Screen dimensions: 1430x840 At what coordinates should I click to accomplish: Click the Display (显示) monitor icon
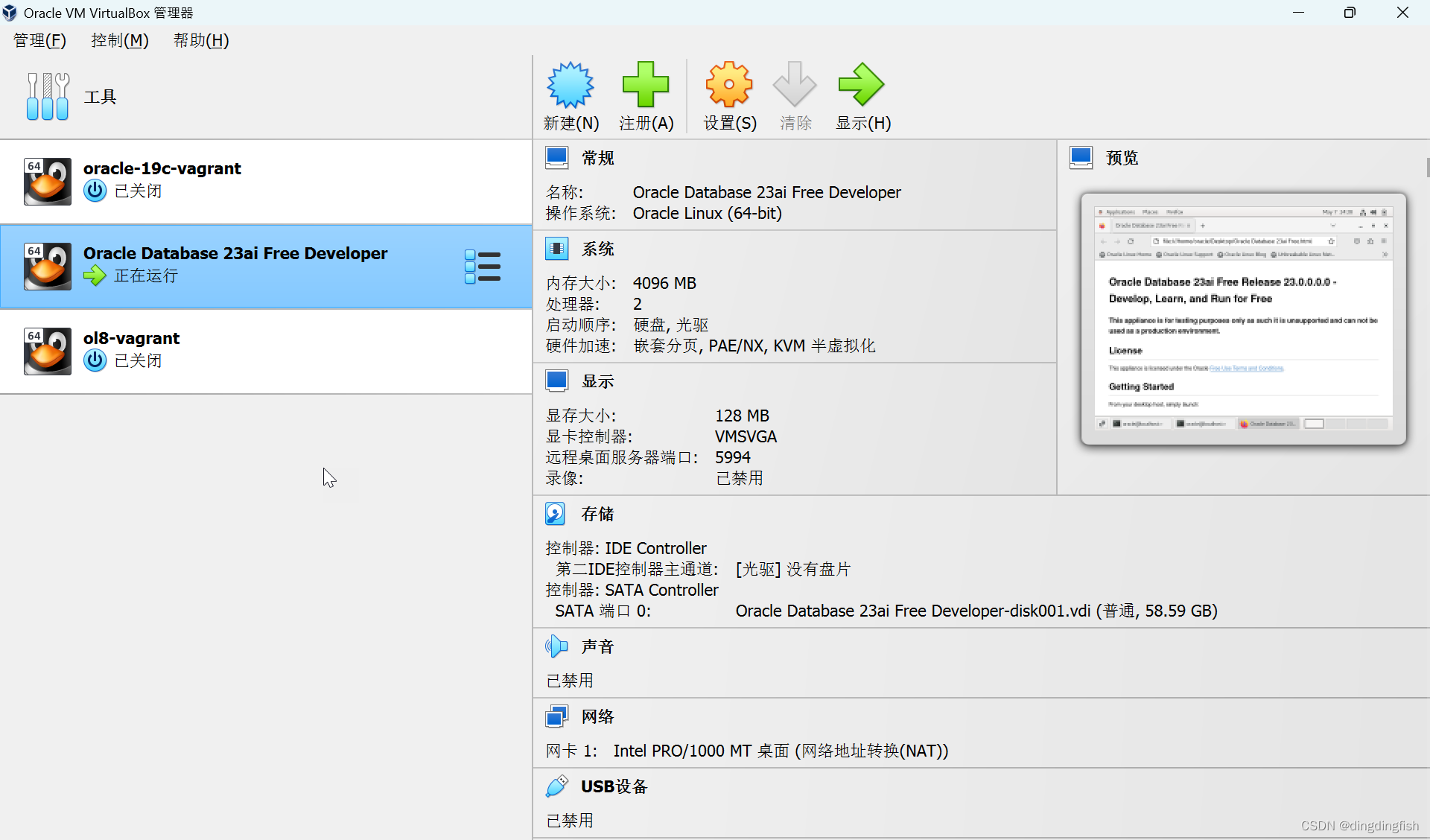tap(557, 381)
